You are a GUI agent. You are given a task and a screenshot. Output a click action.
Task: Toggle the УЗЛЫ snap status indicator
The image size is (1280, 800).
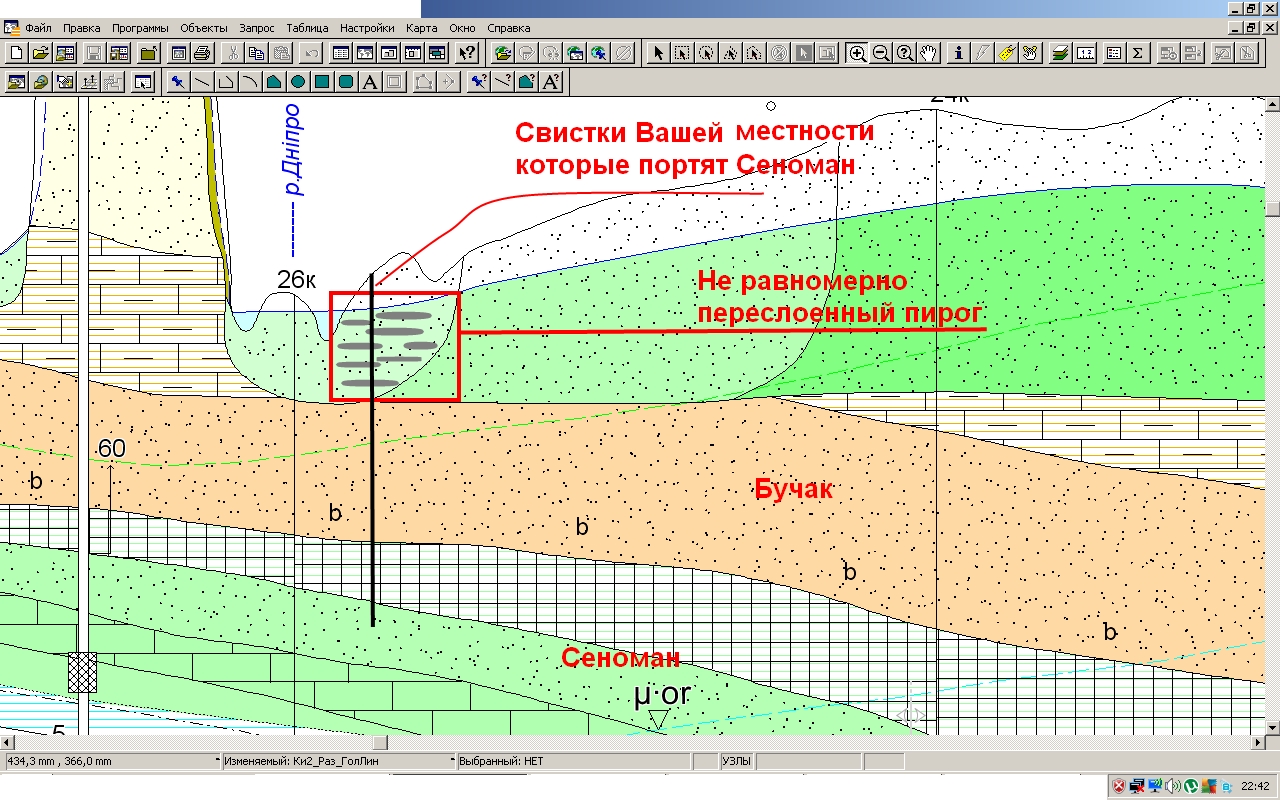[x=737, y=762]
